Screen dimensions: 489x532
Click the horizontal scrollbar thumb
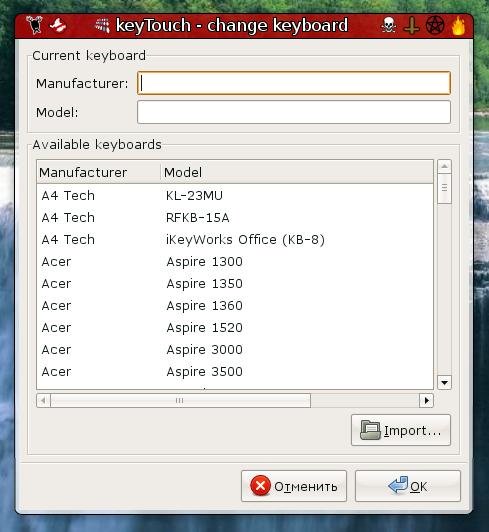pos(181,400)
